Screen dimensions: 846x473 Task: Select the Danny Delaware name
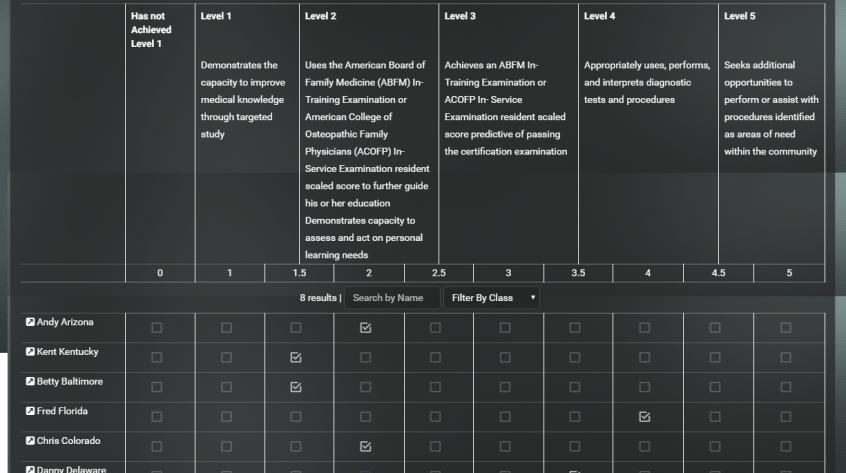tap(71, 469)
